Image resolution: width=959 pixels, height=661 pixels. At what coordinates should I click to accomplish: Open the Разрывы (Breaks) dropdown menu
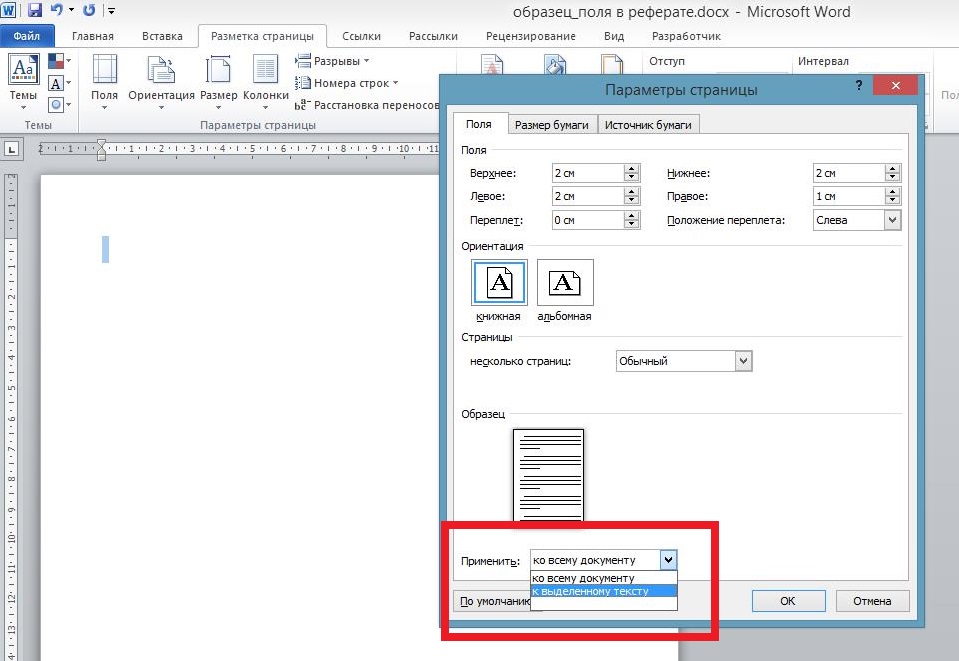334,61
